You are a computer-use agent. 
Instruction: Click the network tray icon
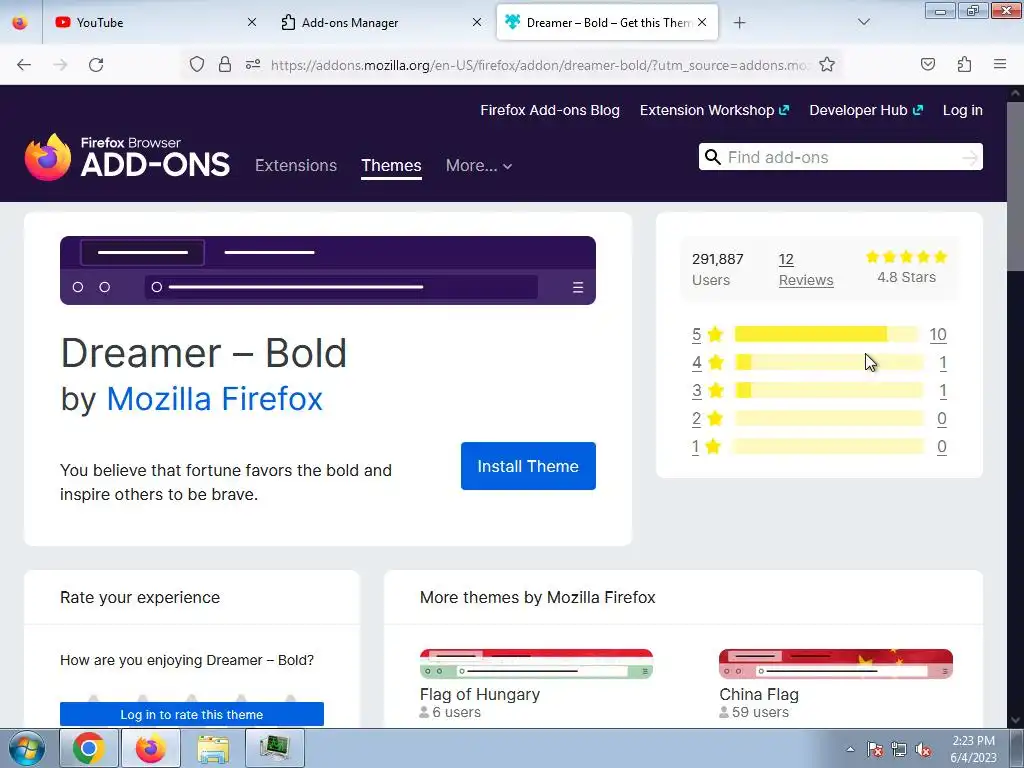click(899, 749)
